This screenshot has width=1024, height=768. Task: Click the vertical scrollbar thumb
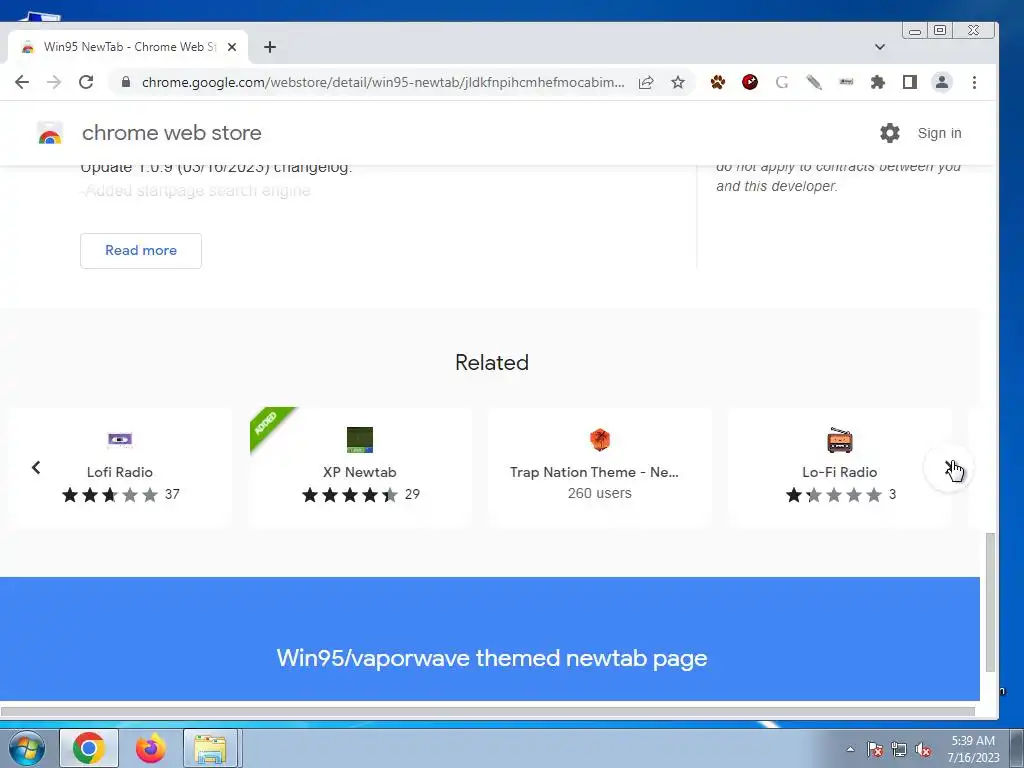click(x=990, y=602)
